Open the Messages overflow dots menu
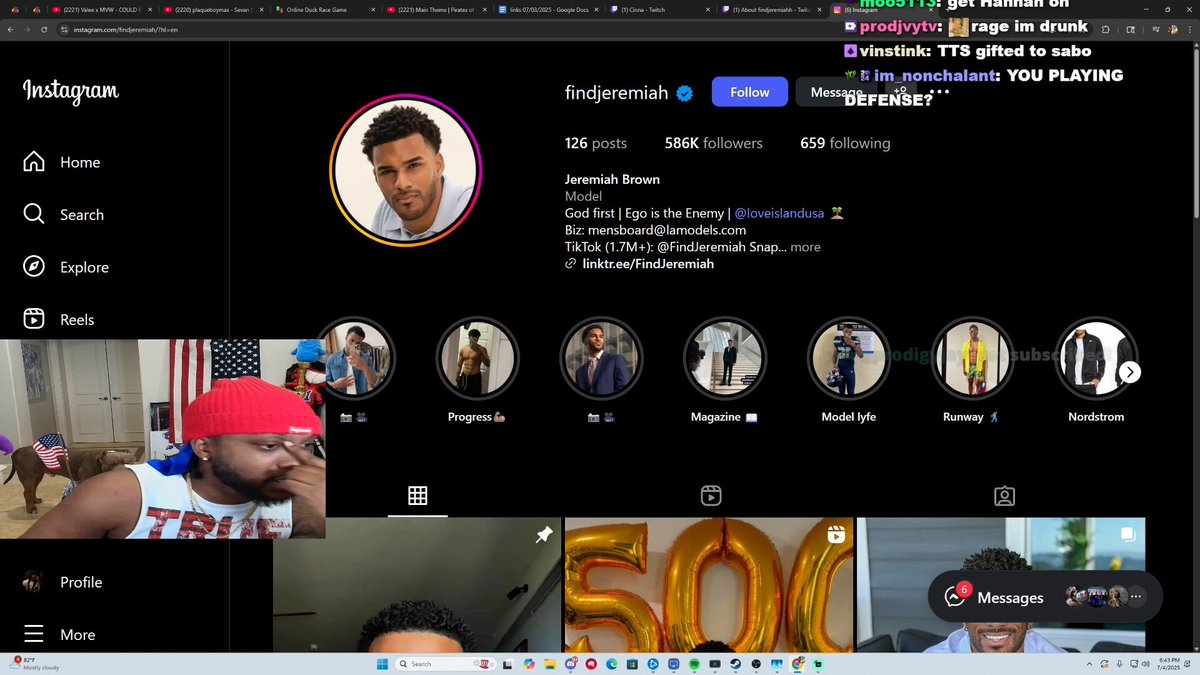This screenshot has height=675, width=1200. click(1135, 597)
